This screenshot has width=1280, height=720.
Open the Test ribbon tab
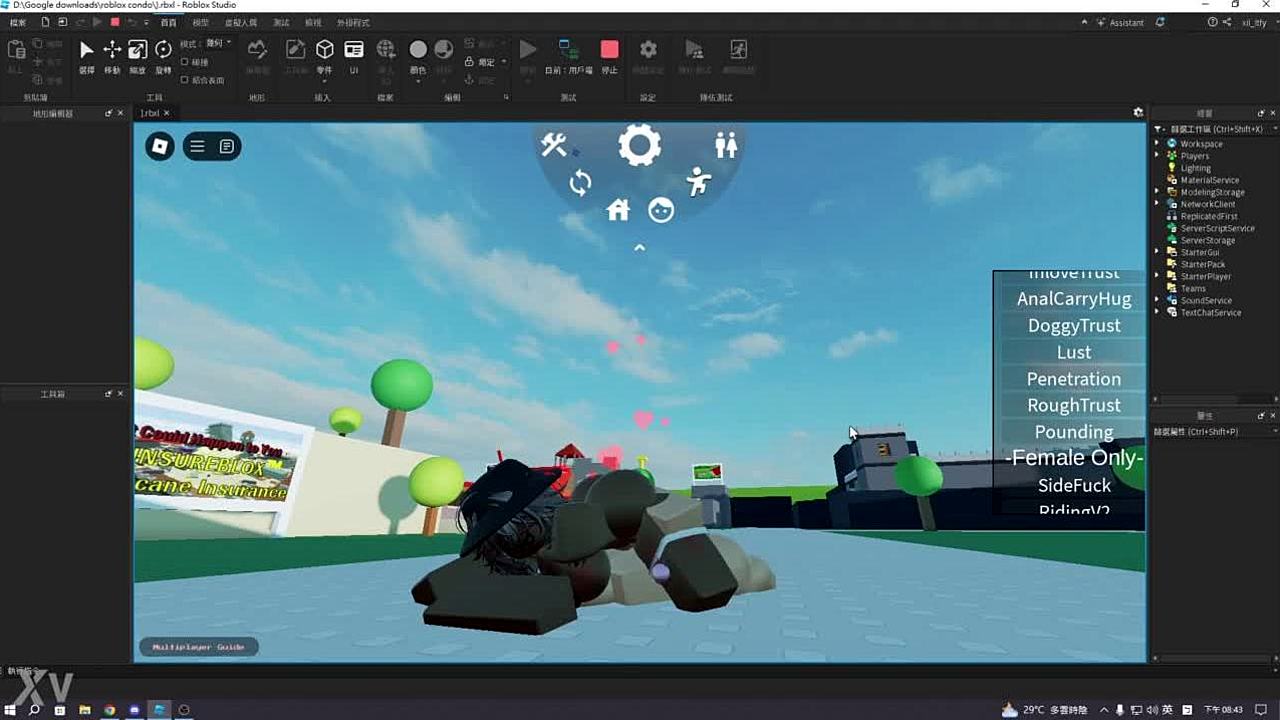pos(281,22)
